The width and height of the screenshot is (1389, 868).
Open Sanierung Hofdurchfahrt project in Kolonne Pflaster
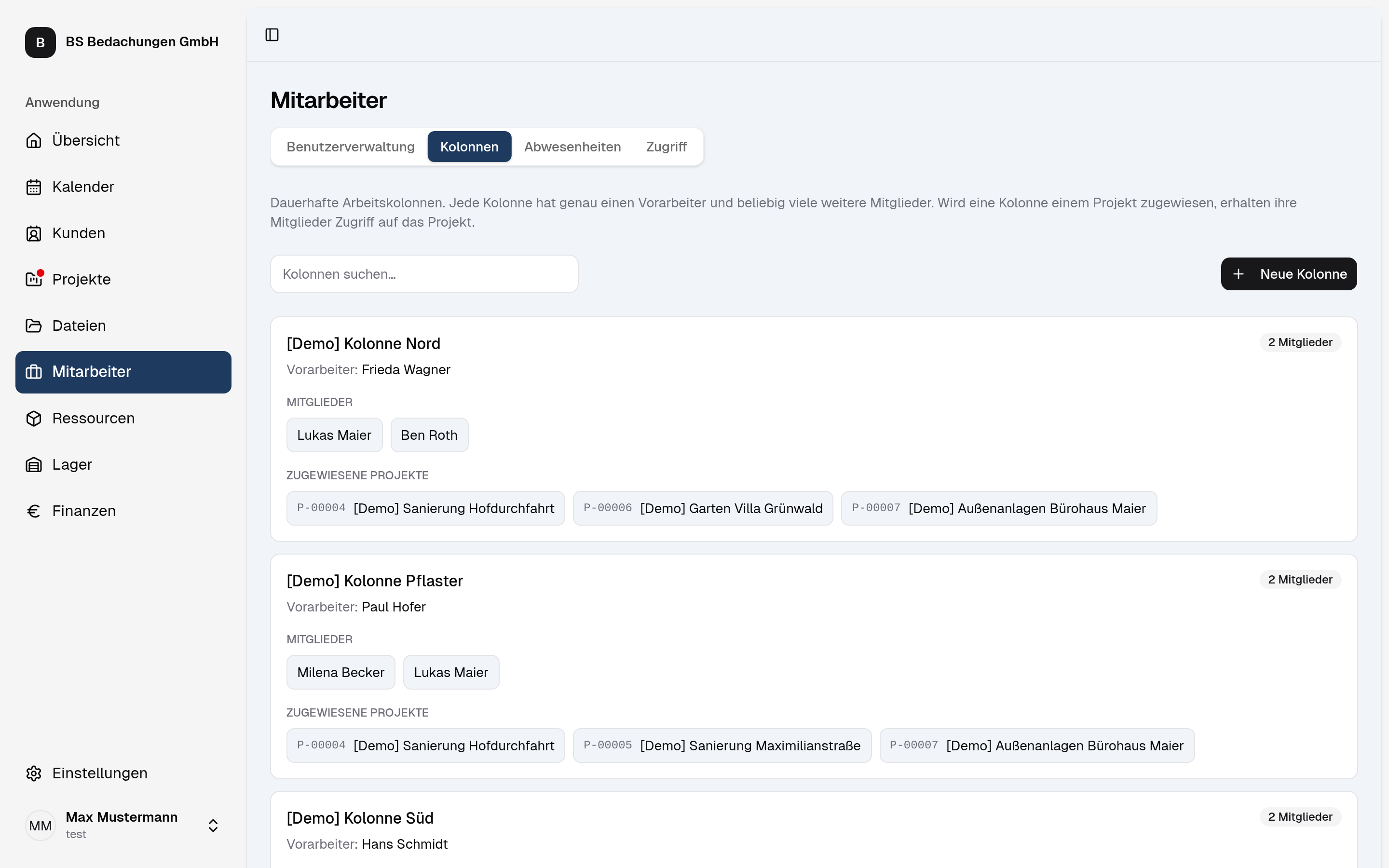pos(426,746)
